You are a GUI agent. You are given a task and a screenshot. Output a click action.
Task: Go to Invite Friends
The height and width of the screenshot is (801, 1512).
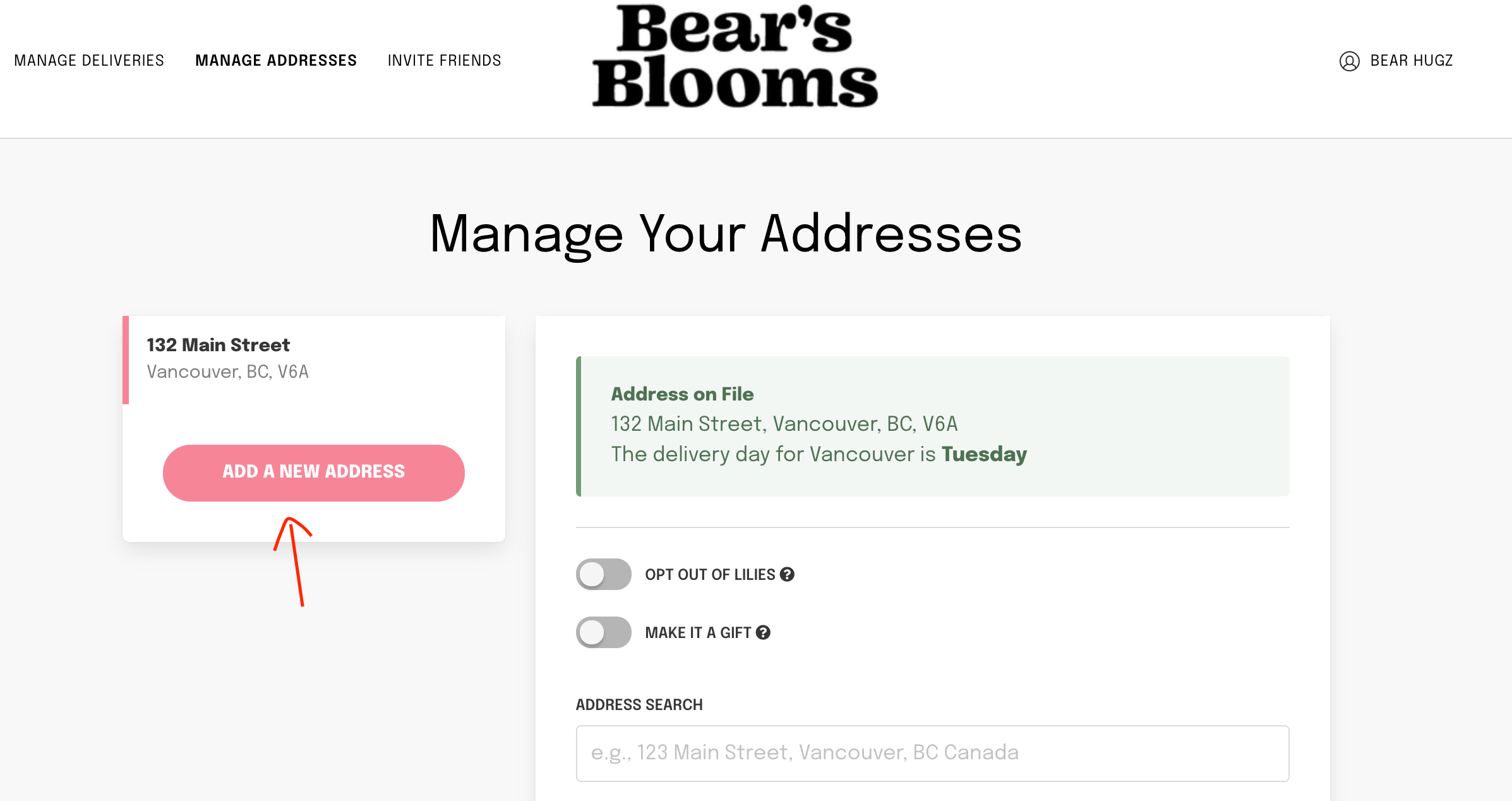[444, 61]
